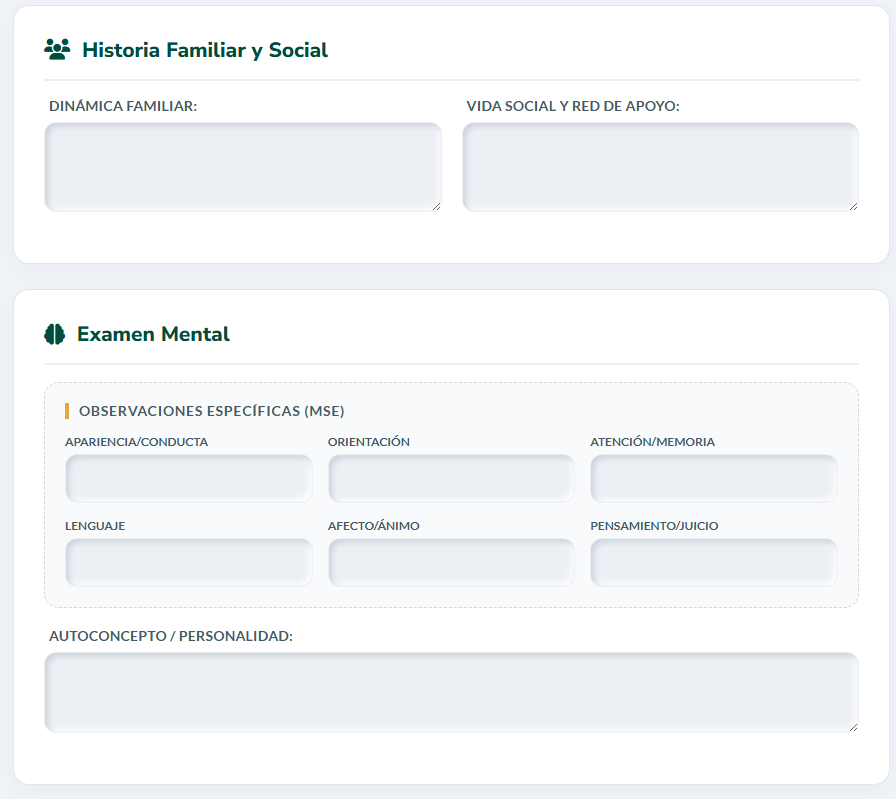Click the resize grip on Vida Social textarea
This screenshot has height=799, width=896.
tap(852, 206)
